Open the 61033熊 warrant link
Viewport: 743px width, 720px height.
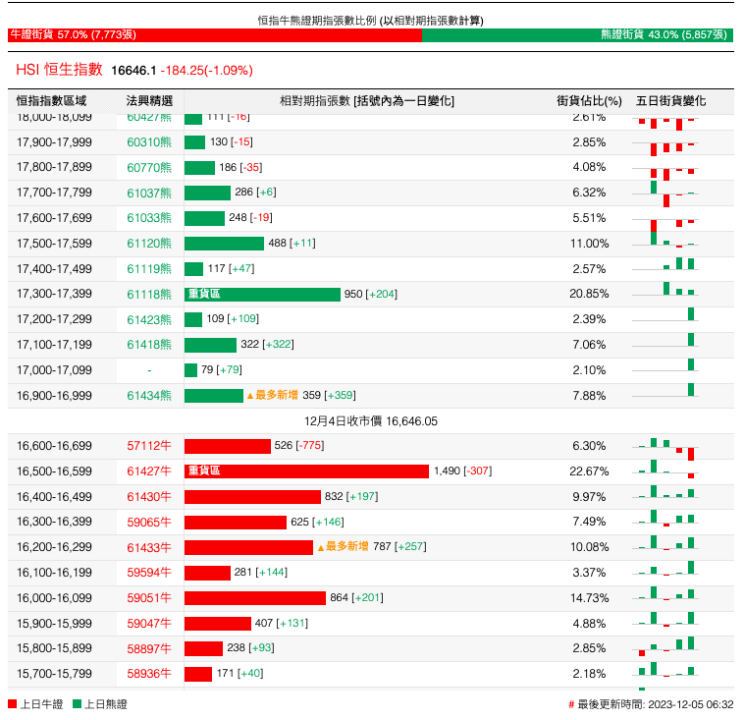click(x=149, y=218)
